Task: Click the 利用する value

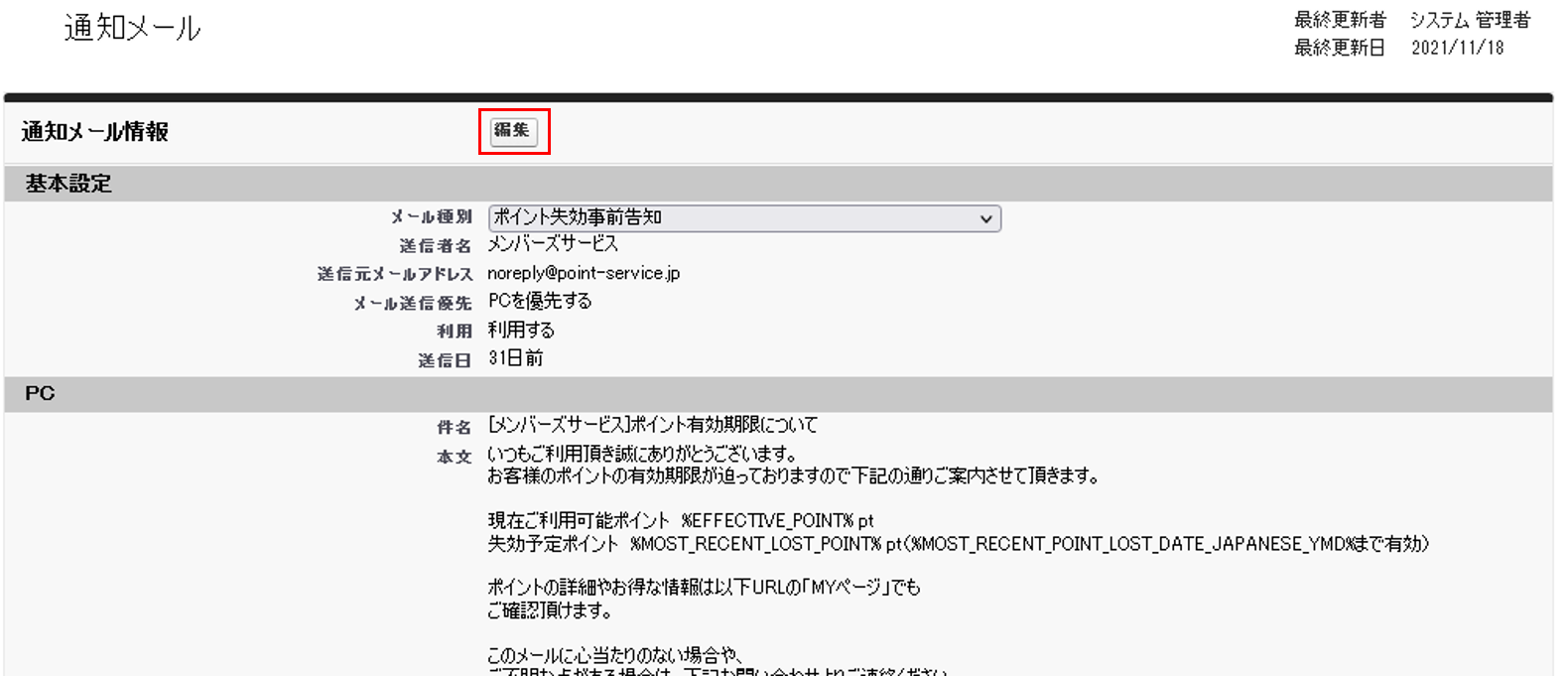Action: point(521,330)
